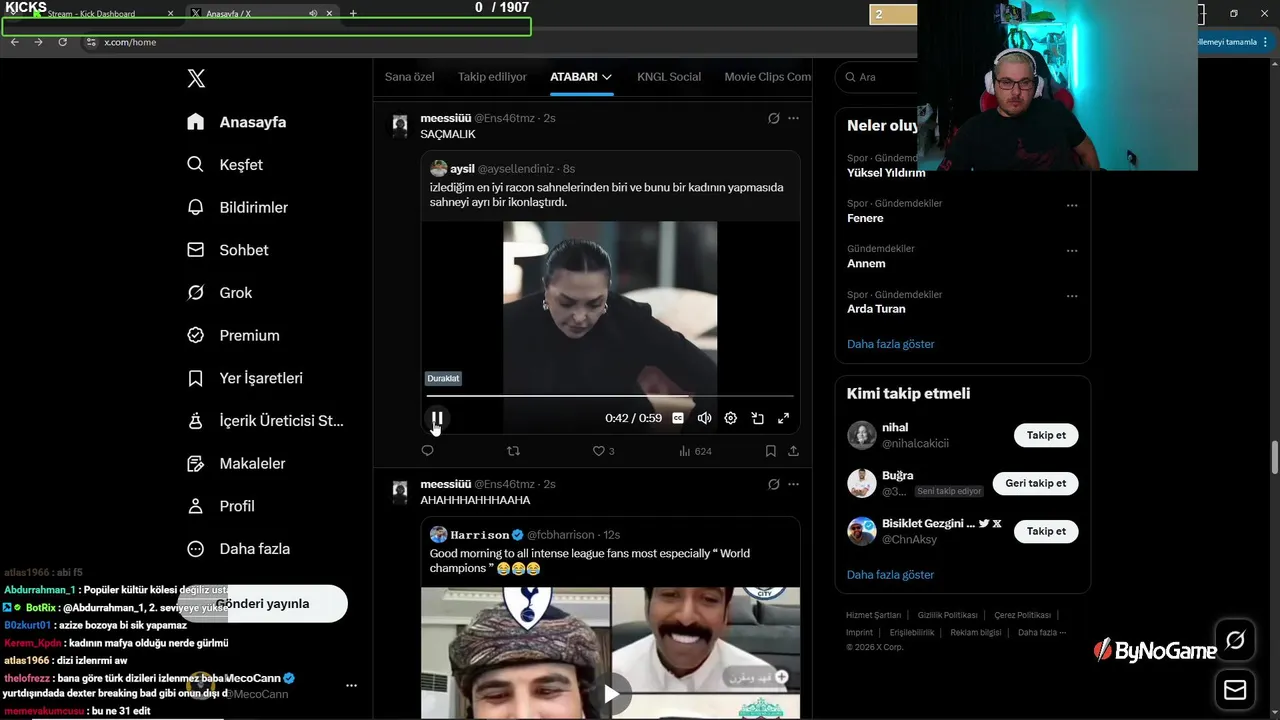
Task: Open Grok from sidebar
Action: 219,293
